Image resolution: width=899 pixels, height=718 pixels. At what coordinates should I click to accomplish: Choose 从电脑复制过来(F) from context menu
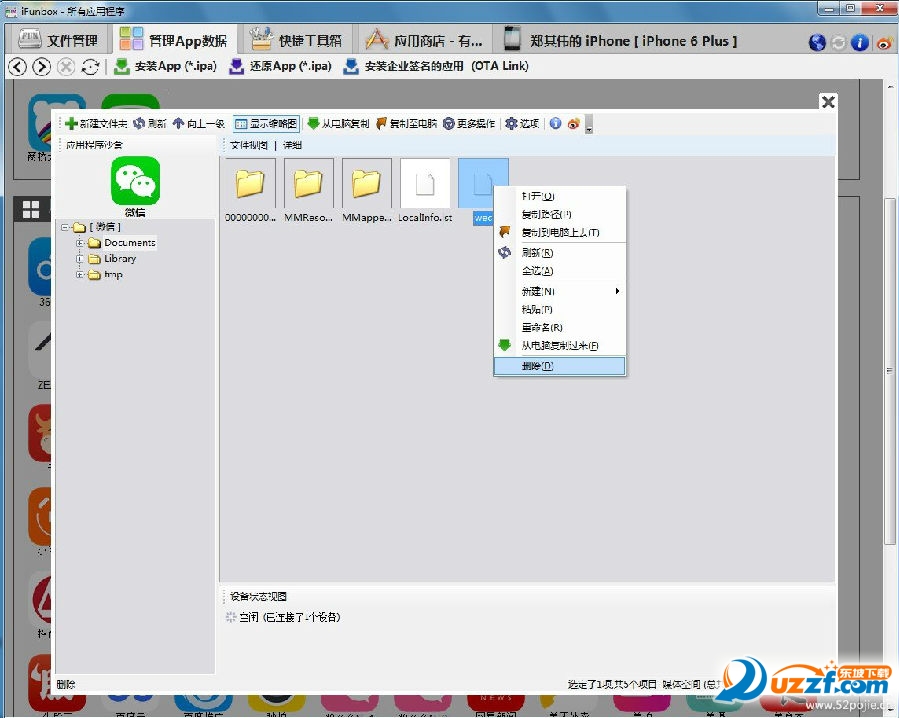[560, 346]
